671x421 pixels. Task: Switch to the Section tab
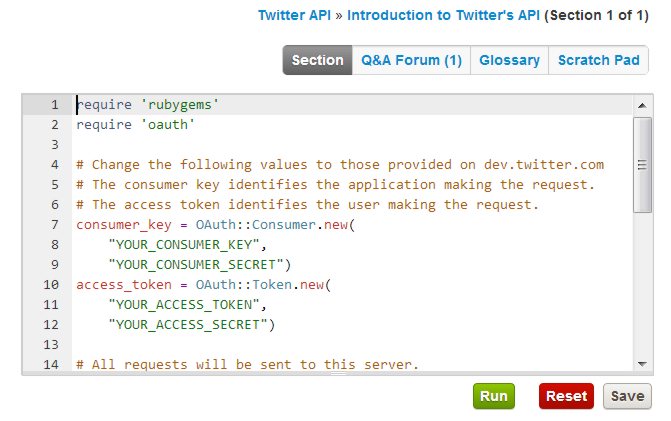(318, 60)
